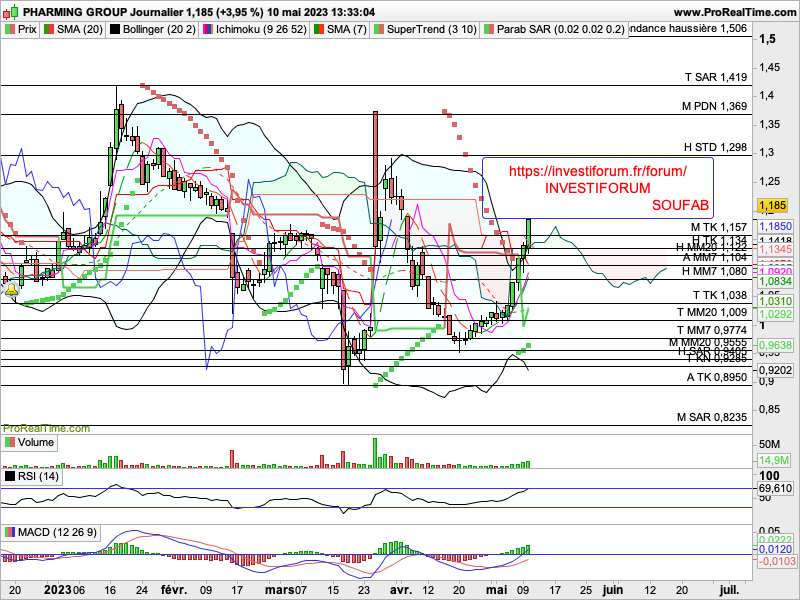Click the SuperTrend legend green icon
The width and height of the screenshot is (800, 600).
coord(379,29)
